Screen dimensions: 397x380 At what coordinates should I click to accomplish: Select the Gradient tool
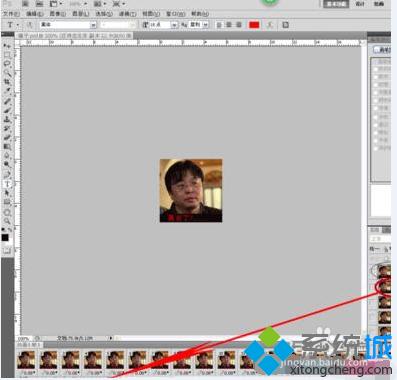7,147
